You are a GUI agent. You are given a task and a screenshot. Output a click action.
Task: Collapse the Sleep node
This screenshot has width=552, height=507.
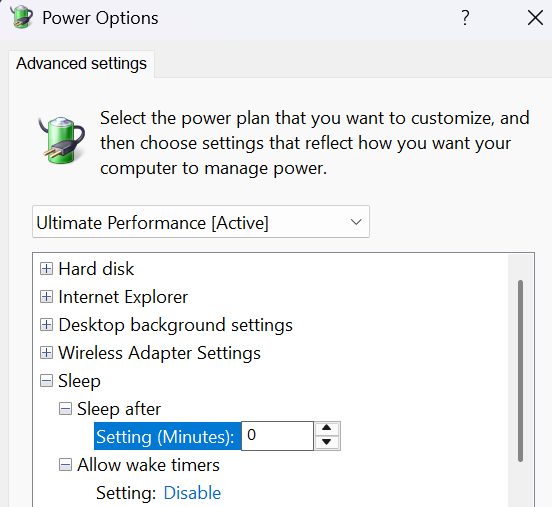click(x=46, y=381)
